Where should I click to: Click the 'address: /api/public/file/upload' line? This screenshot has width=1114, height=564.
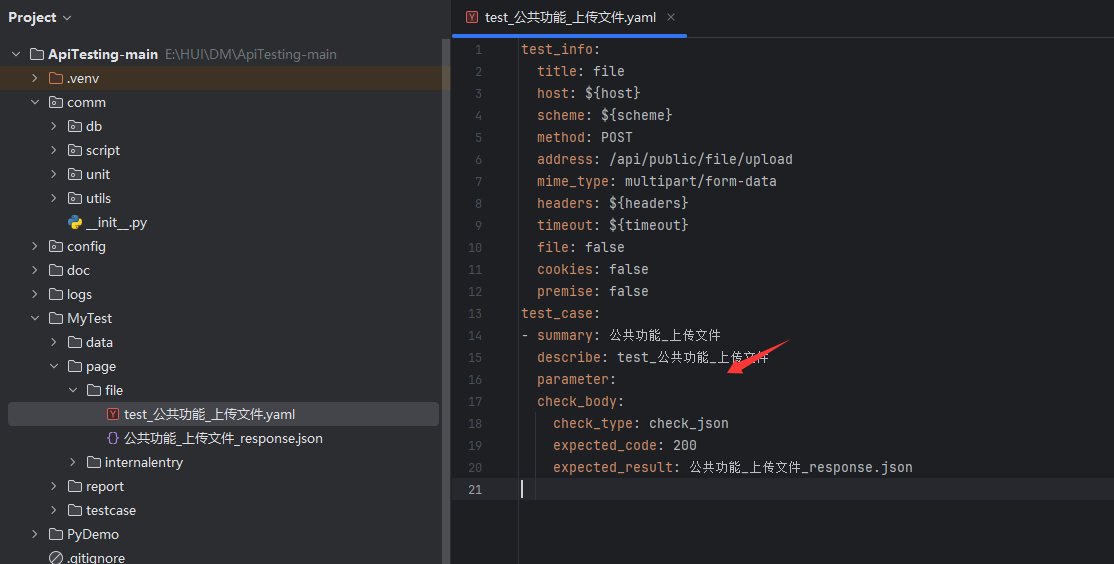tap(665, 160)
